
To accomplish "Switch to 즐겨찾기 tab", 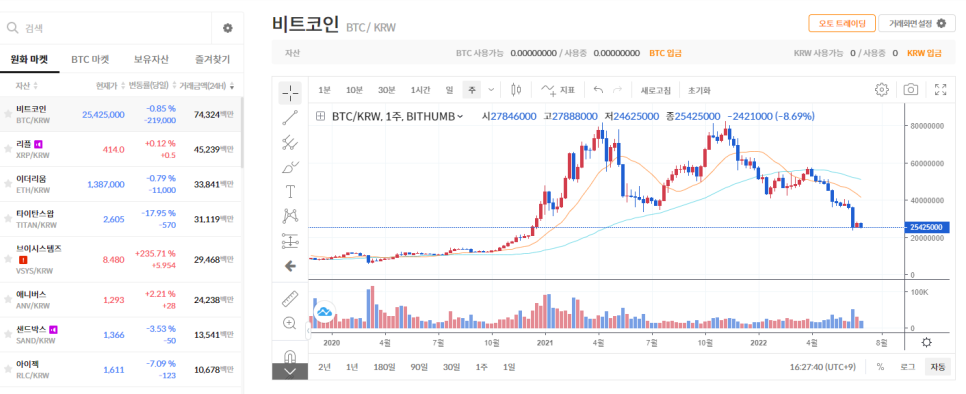I will (x=212, y=60).
